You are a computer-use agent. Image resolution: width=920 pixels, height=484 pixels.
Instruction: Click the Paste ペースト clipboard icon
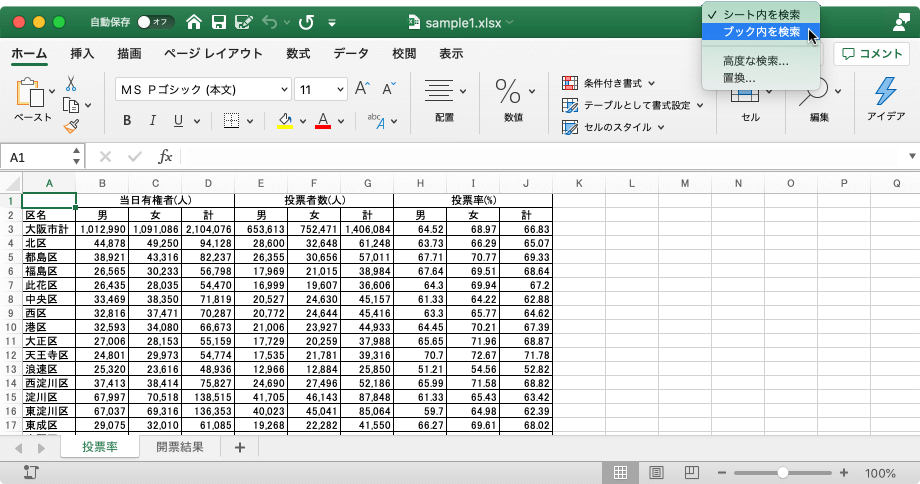pyautogui.click(x=31, y=93)
